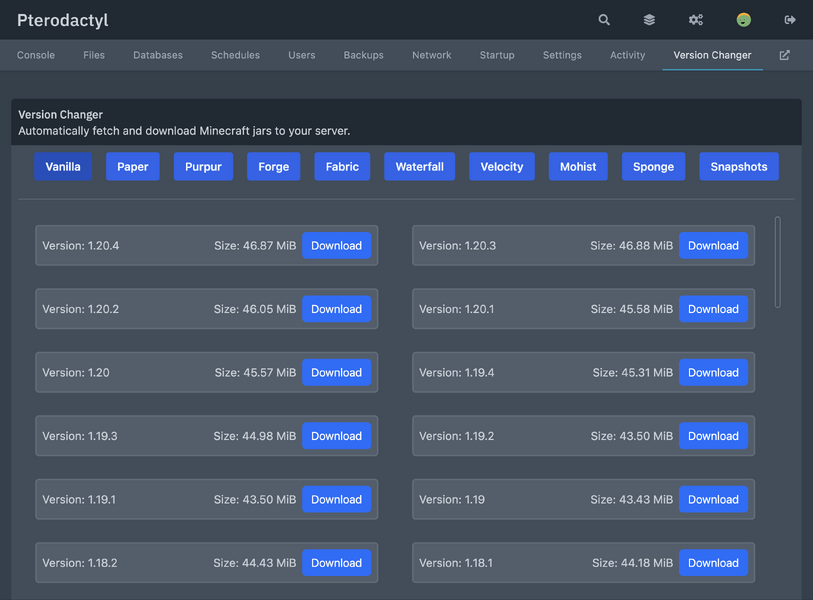Viewport: 813px width, 600px height.
Task: Download version 1.19.2
Action: point(713,436)
